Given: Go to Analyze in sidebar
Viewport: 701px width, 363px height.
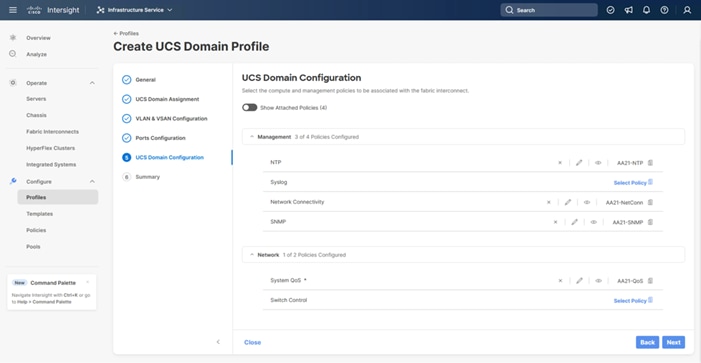Looking at the screenshot, I should [x=36, y=54].
